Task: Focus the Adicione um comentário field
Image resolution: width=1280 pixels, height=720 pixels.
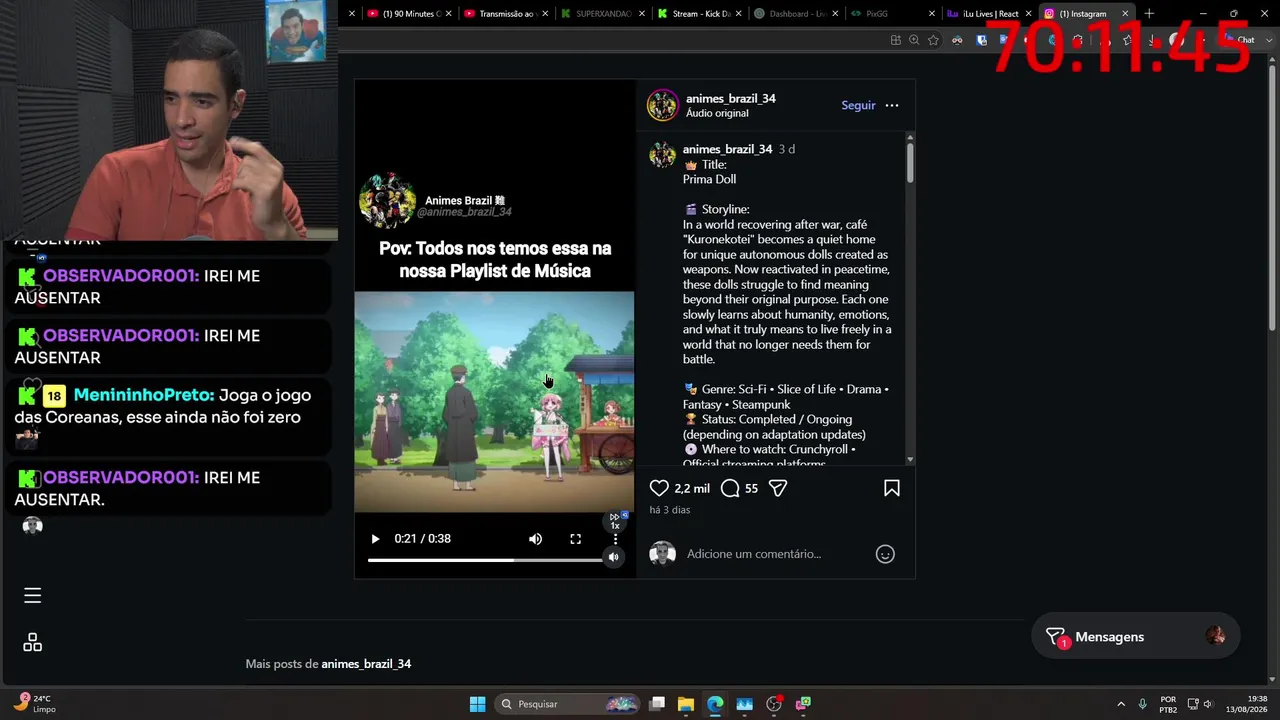Action: click(x=754, y=554)
